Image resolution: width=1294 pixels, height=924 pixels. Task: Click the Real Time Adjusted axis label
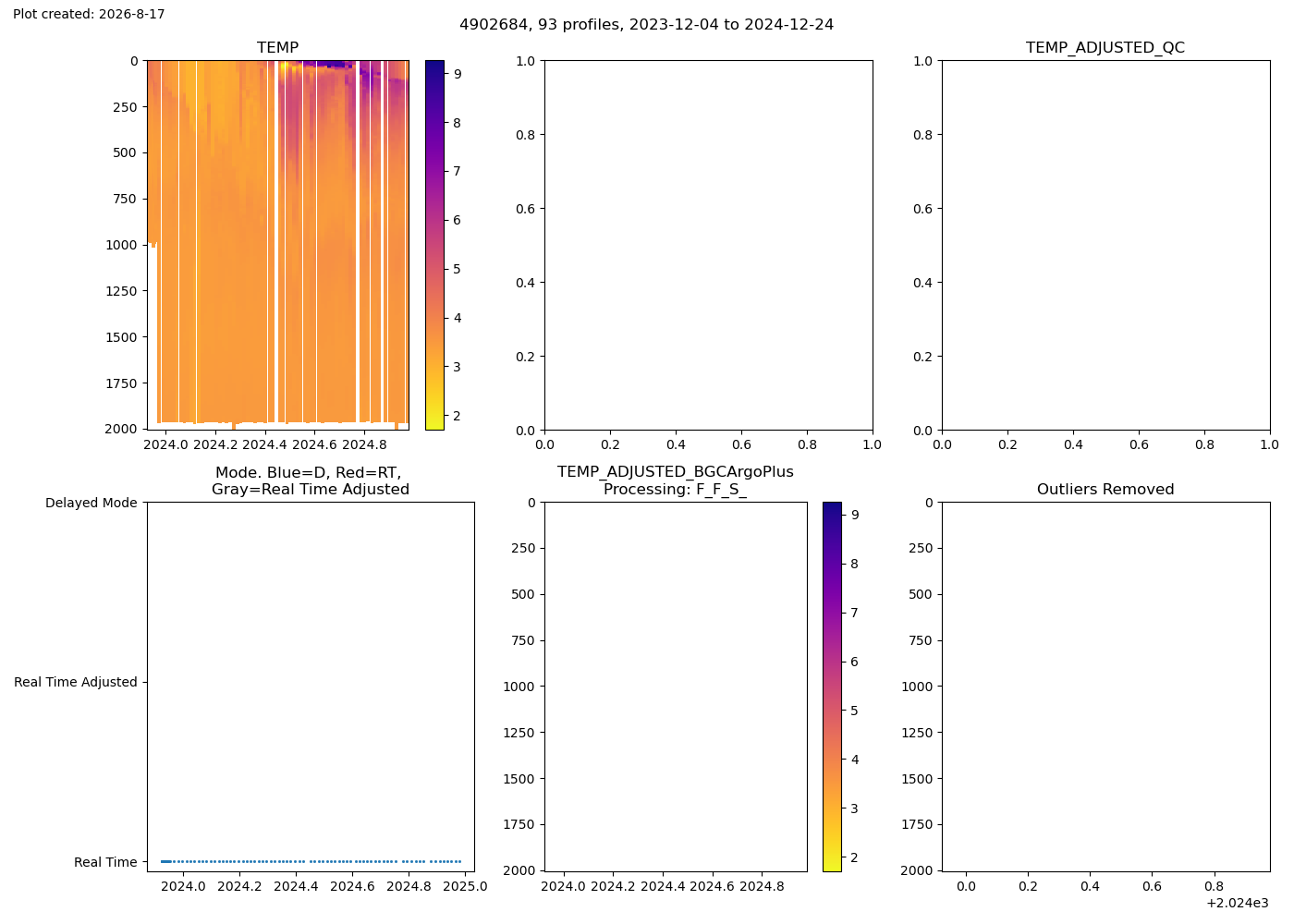point(76,682)
